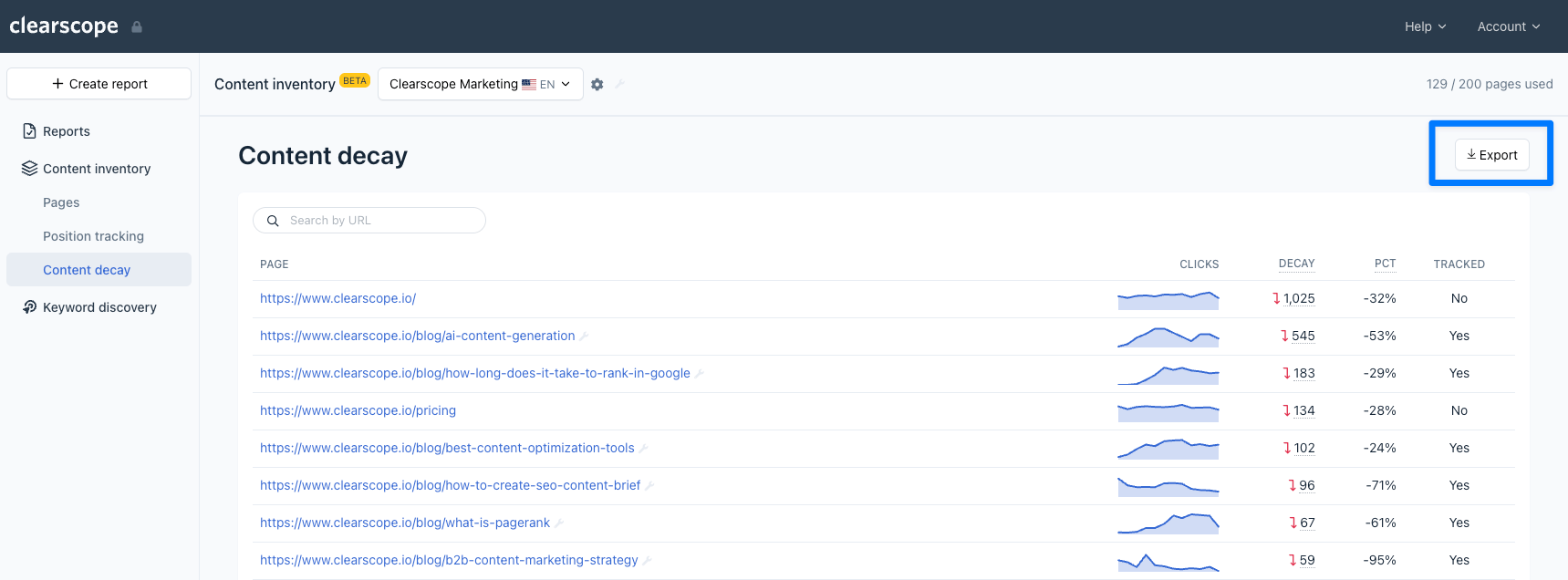Screen dimensions: 1568x580
Task: Click the wrench icon next to settings gear
Action: coord(619,84)
